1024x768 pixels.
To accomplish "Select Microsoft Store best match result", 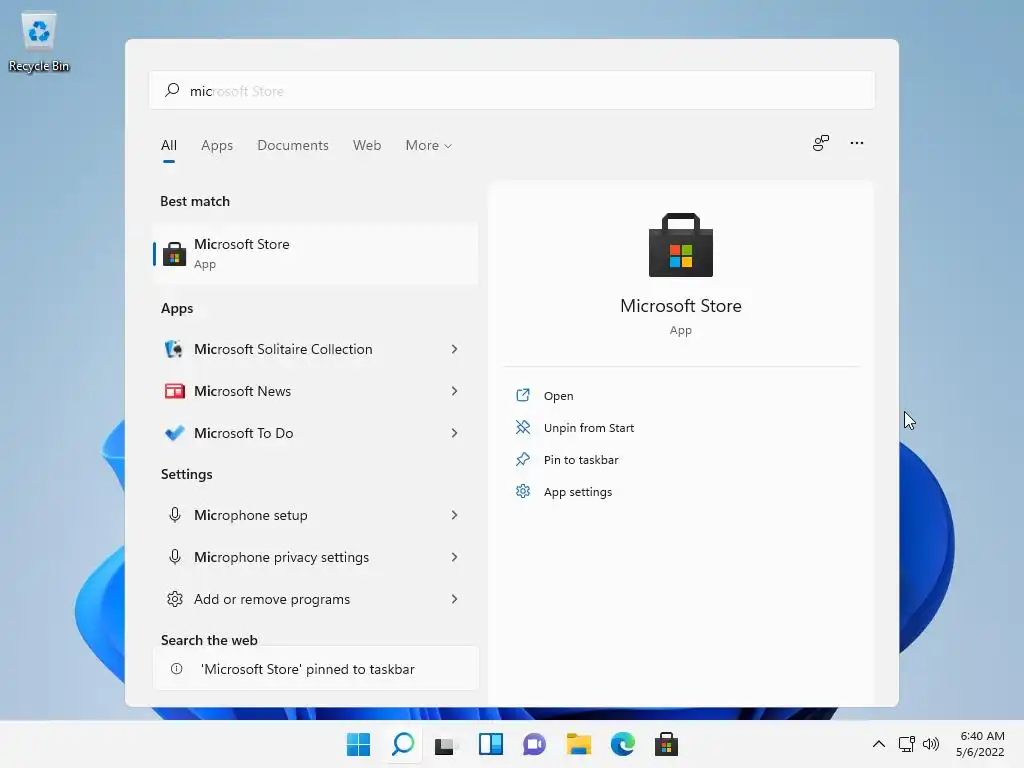I will (316, 253).
